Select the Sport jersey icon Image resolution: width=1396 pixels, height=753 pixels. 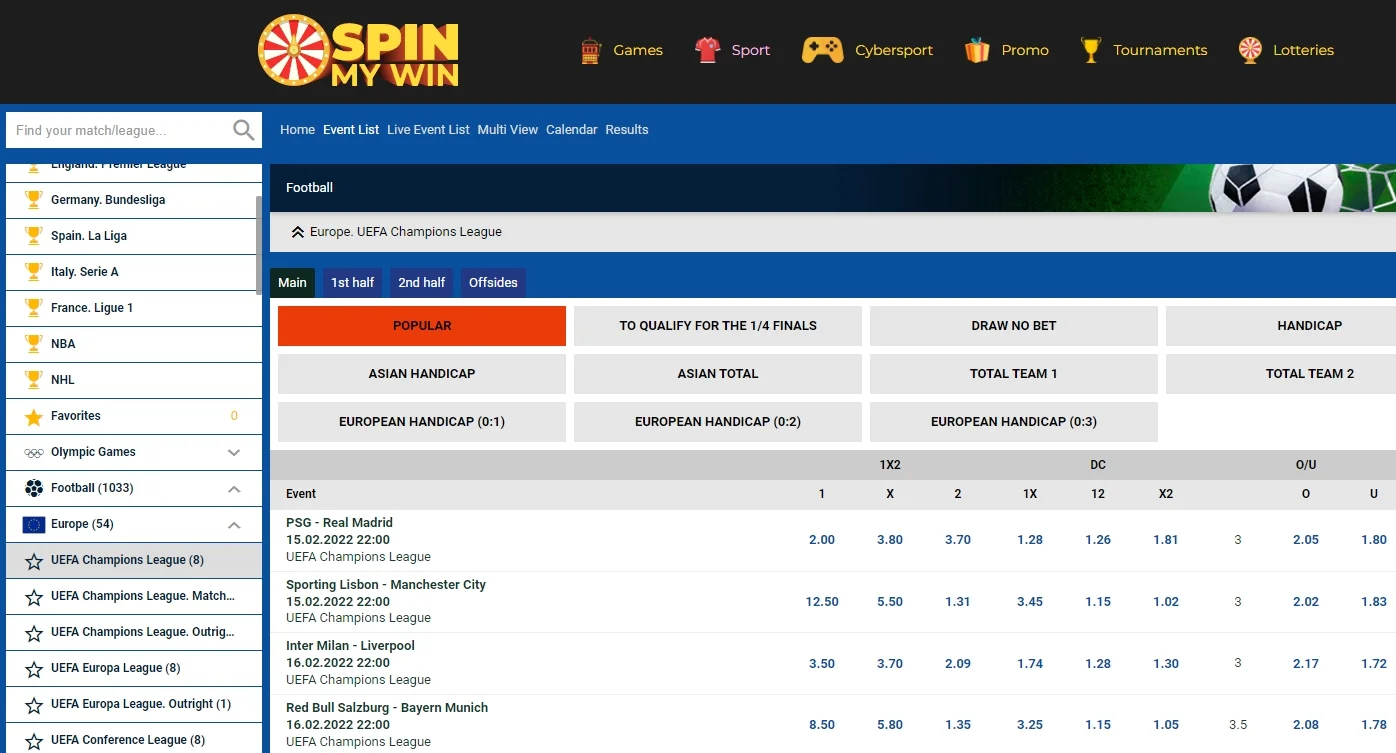coord(706,48)
